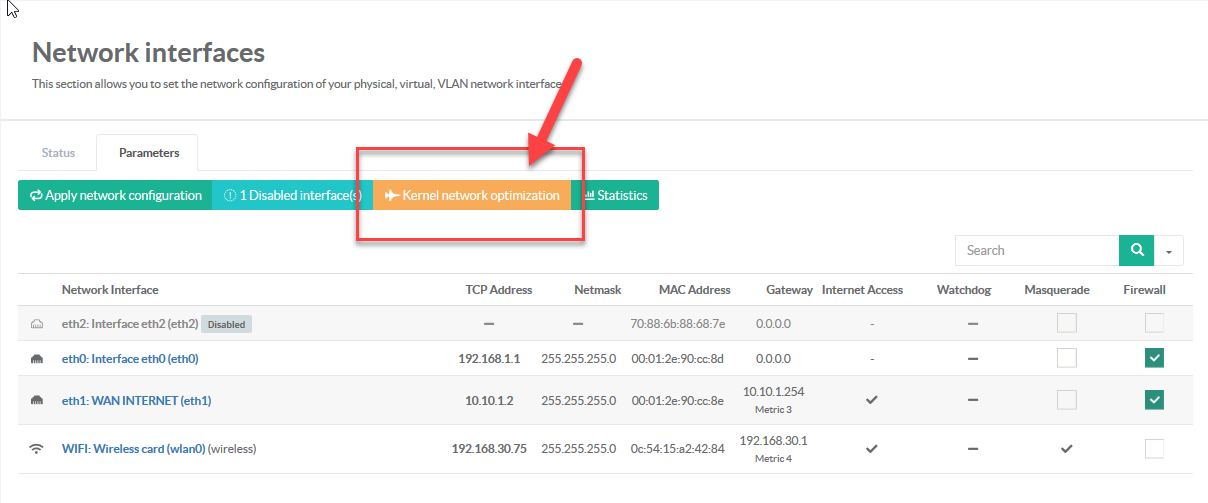This screenshot has height=503, width=1208.
Task: Expand the dropdown arrow beside search
Action: [x=1169, y=251]
